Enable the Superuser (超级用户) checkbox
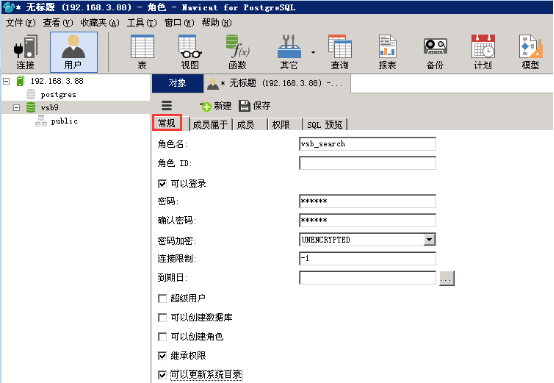This screenshot has height=383, width=554. (162, 299)
